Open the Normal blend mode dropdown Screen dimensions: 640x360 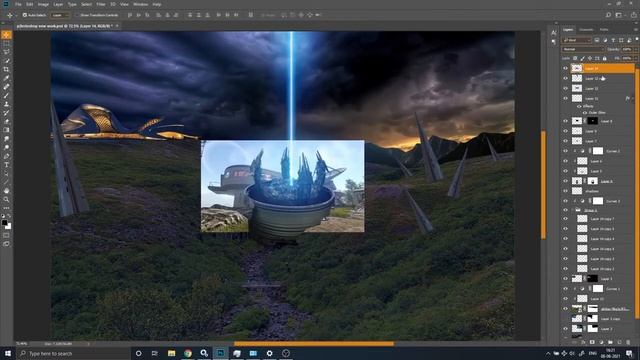(x=583, y=49)
